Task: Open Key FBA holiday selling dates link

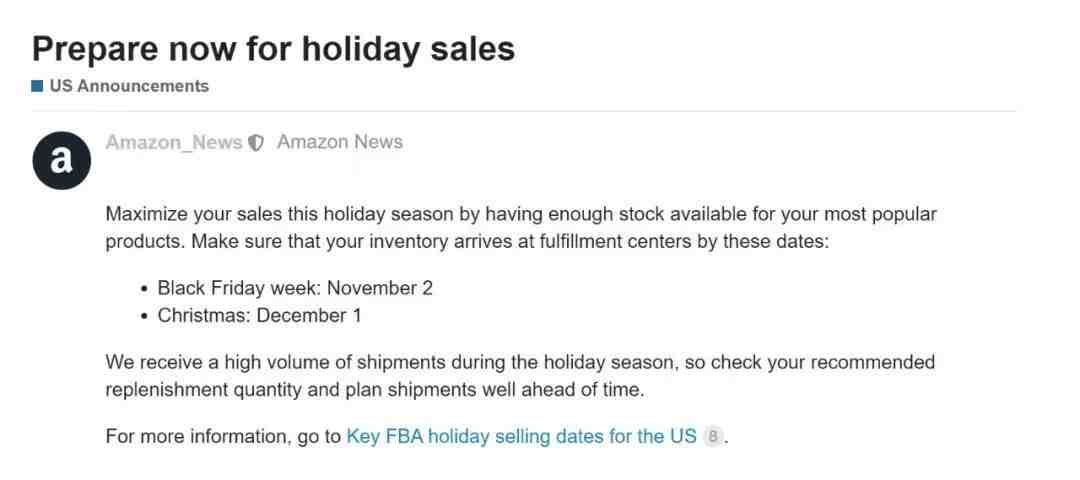Action: pyautogui.click(x=521, y=437)
